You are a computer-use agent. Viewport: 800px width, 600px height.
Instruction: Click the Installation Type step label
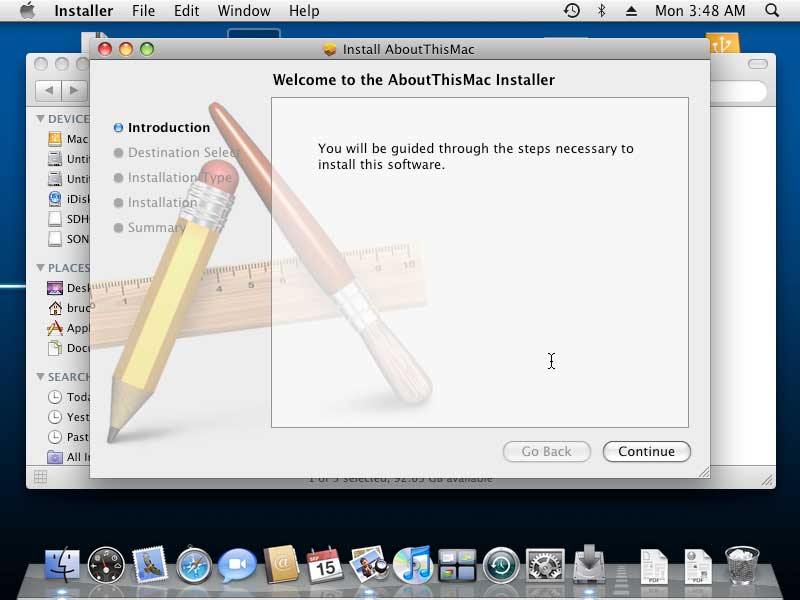click(180, 178)
